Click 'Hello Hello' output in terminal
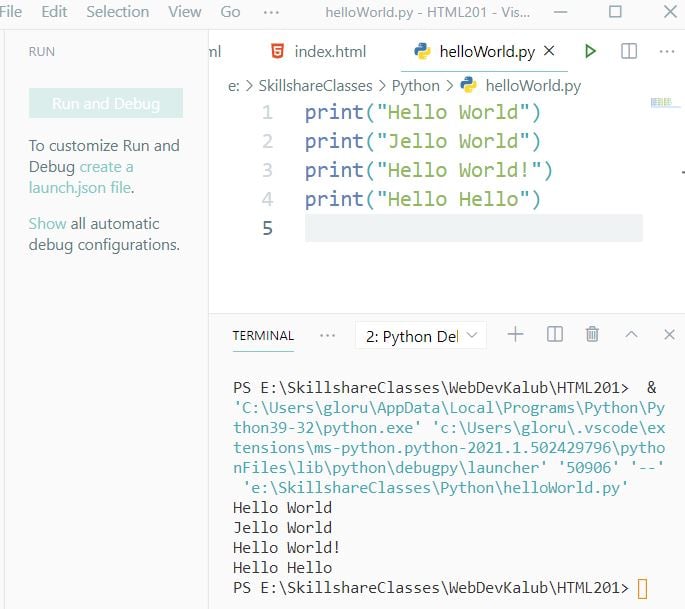This screenshot has width=685, height=609. pos(282,567)
